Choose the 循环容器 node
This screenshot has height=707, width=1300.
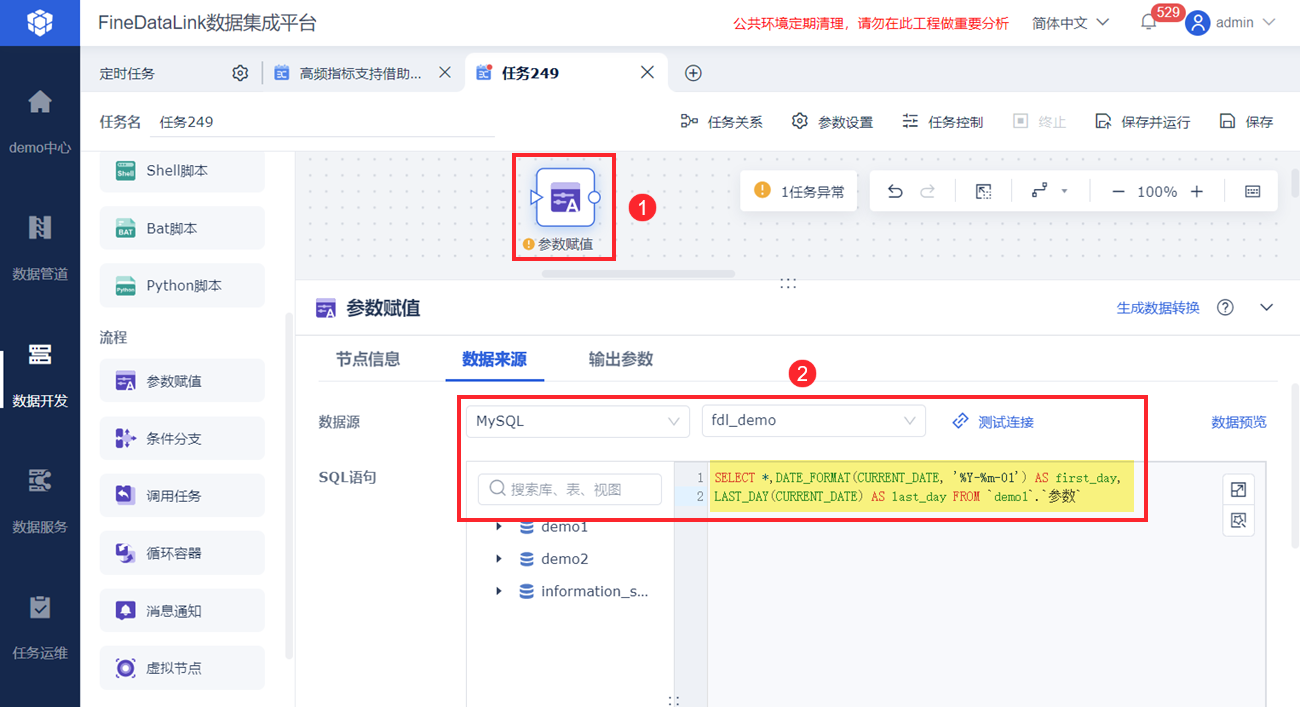coord(182,552)
